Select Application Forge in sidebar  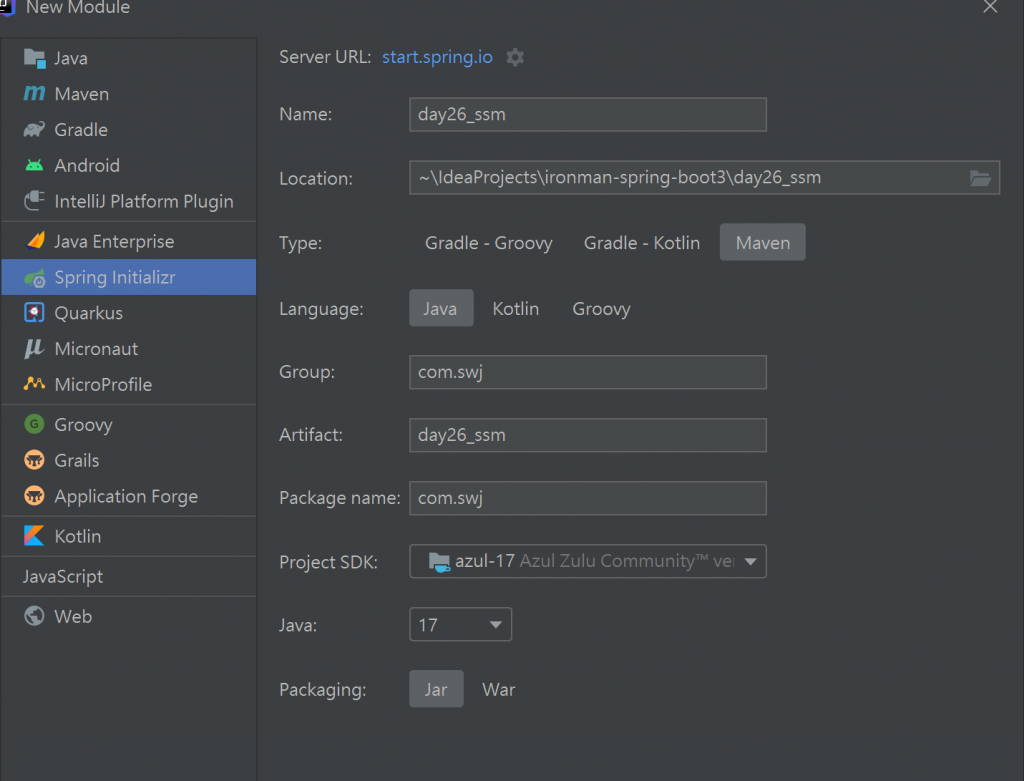click(x=129, y=496)
